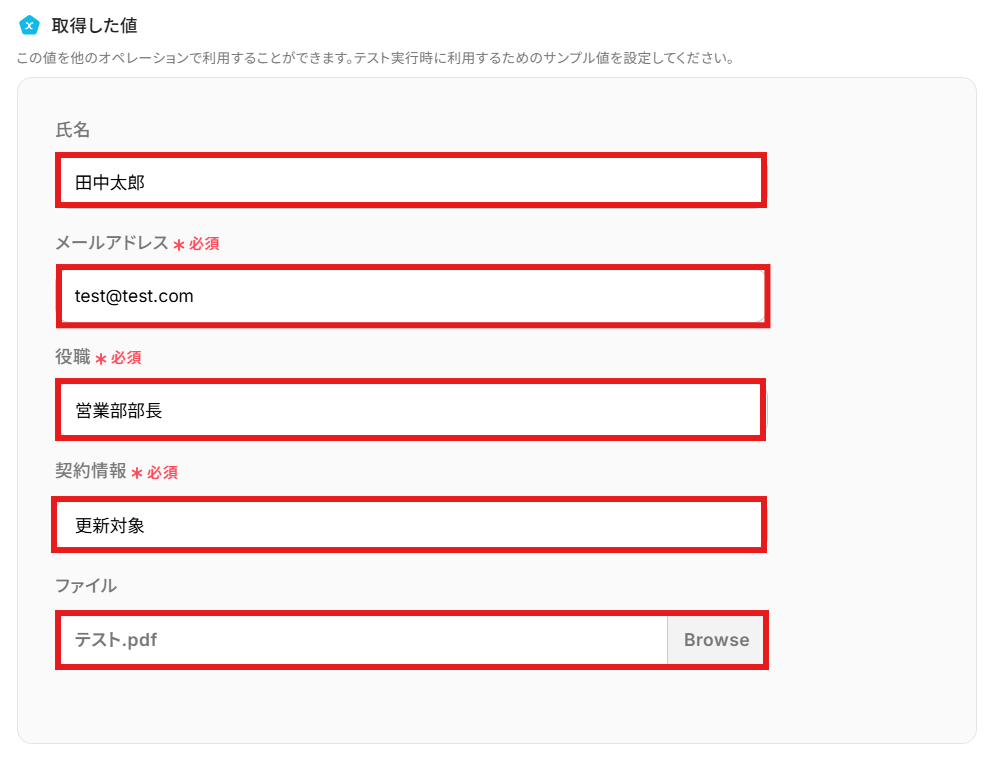Focus the 氏名 field containing 田中太郎
The width and height of the screenshot is (1003, 760).
(x=410, y=181)
